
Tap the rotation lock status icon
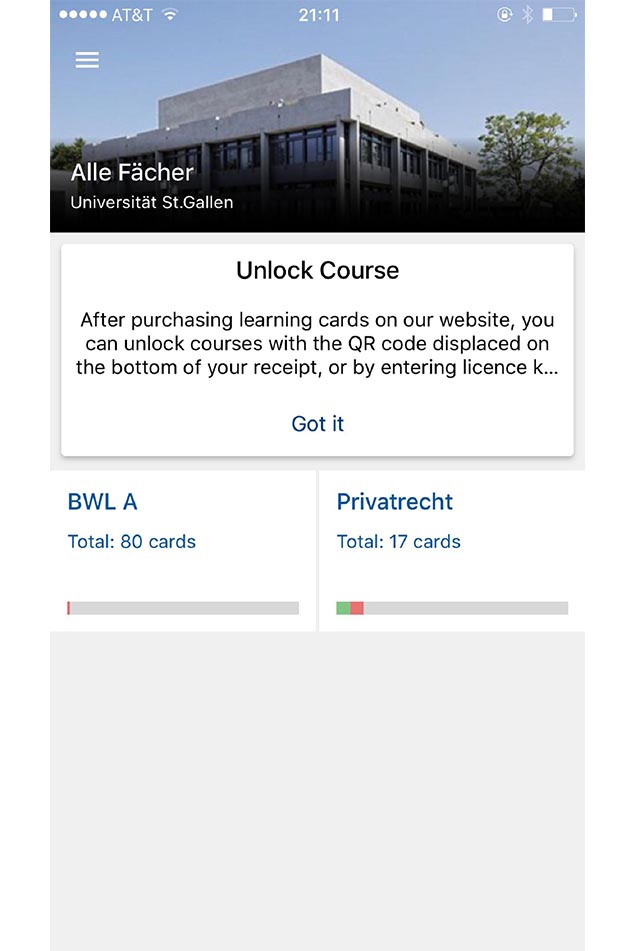(504, 15)
